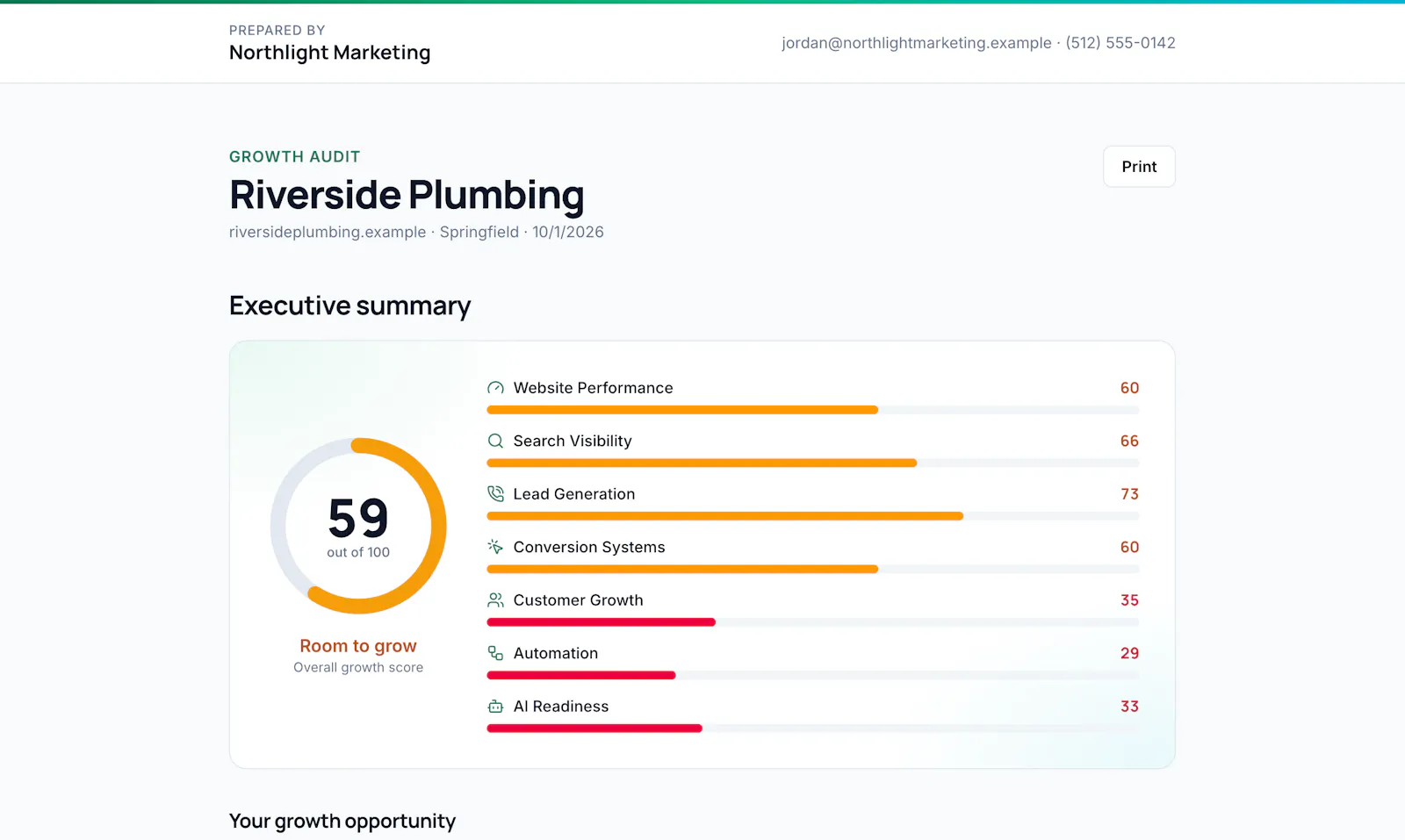This screenshot has height=840, width=1405.
Task: Click the Lead Generation score 73
Action: 1129,494
